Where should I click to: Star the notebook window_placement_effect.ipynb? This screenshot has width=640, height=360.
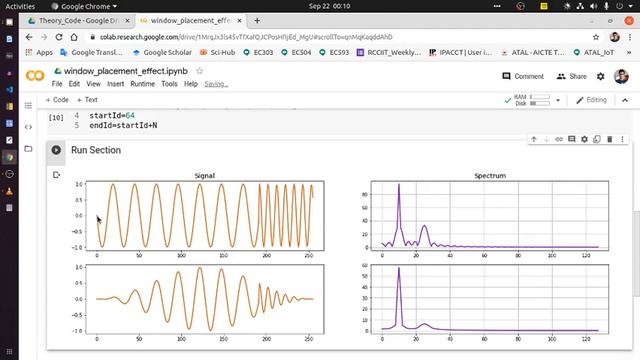tap(199, 71)
